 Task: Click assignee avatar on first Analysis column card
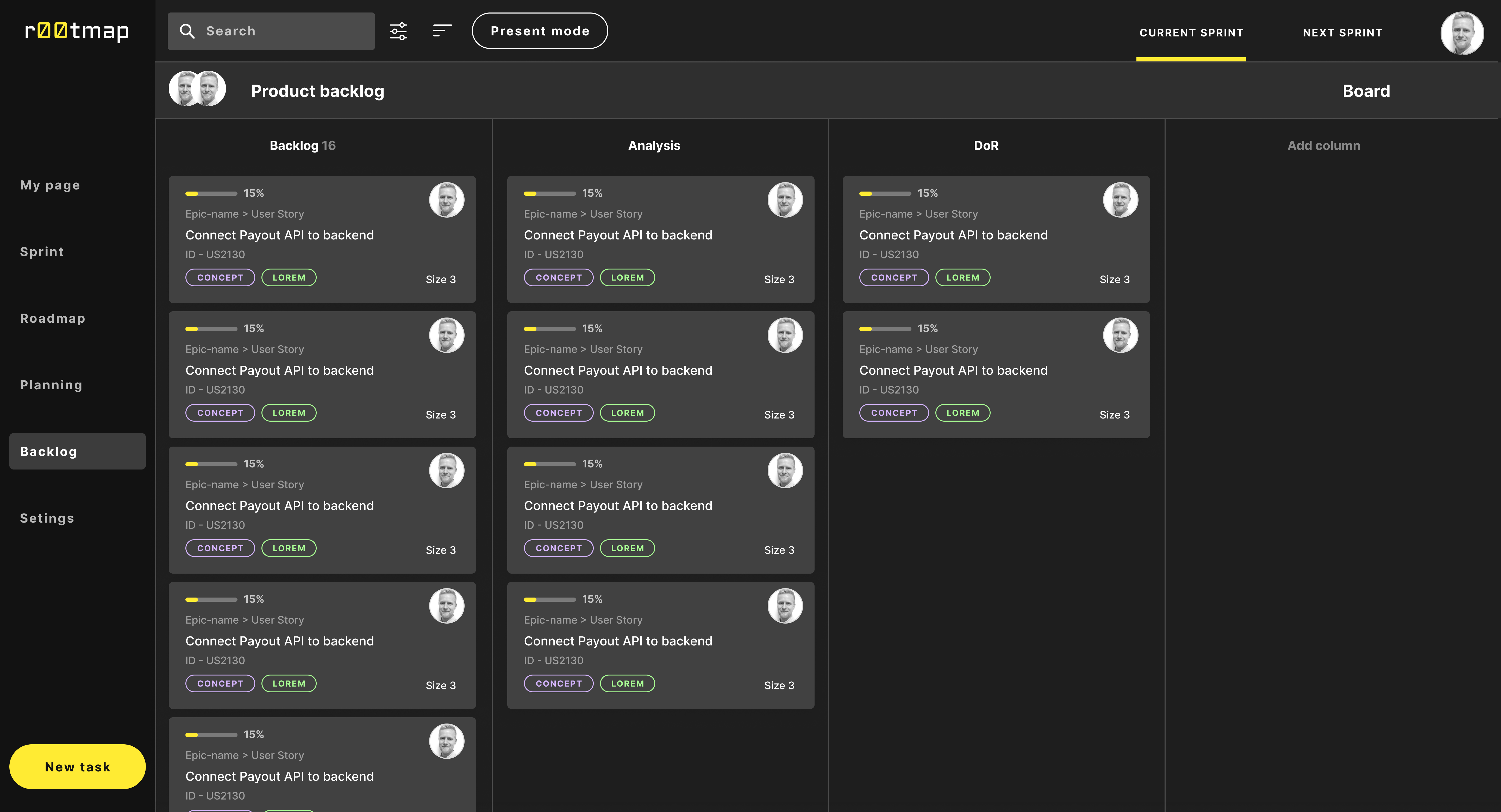[x=785, y=200]
